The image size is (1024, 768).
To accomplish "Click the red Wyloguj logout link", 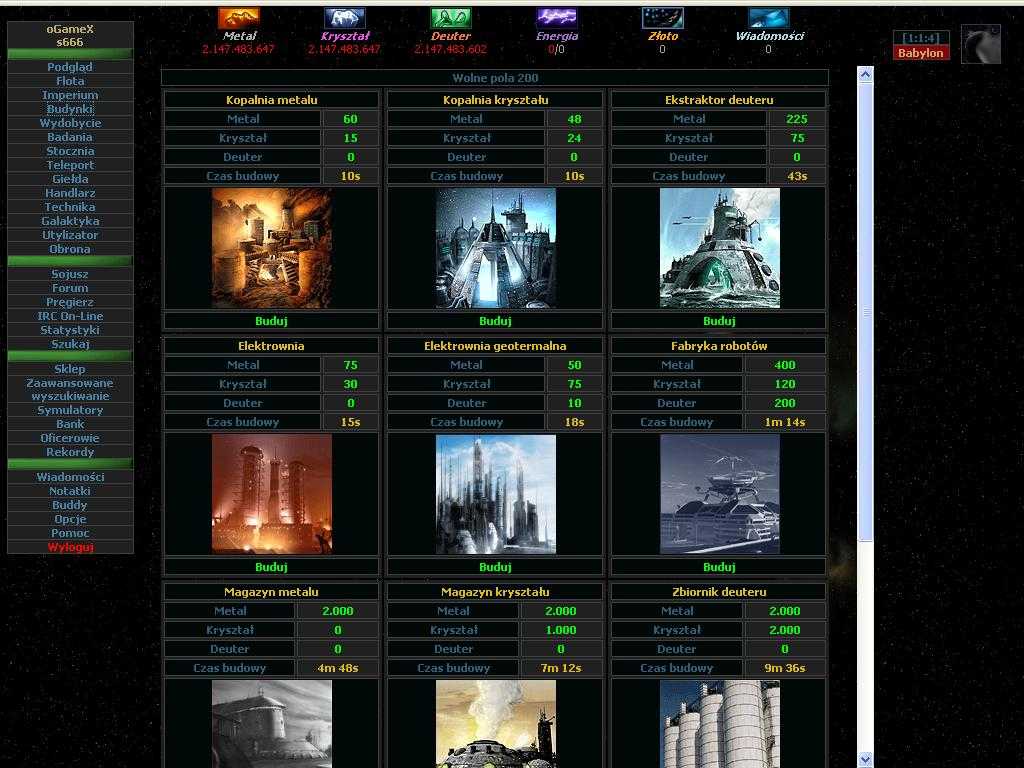I will (x=70, y=547).
